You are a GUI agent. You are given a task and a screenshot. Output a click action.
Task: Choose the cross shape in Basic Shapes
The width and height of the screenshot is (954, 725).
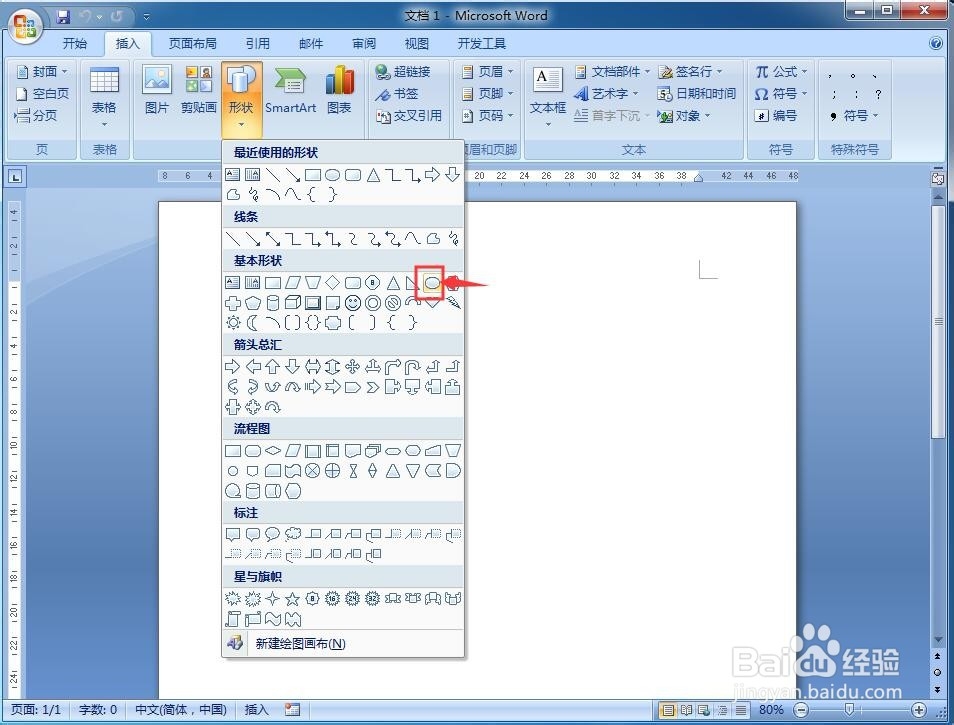pos(233,302)
